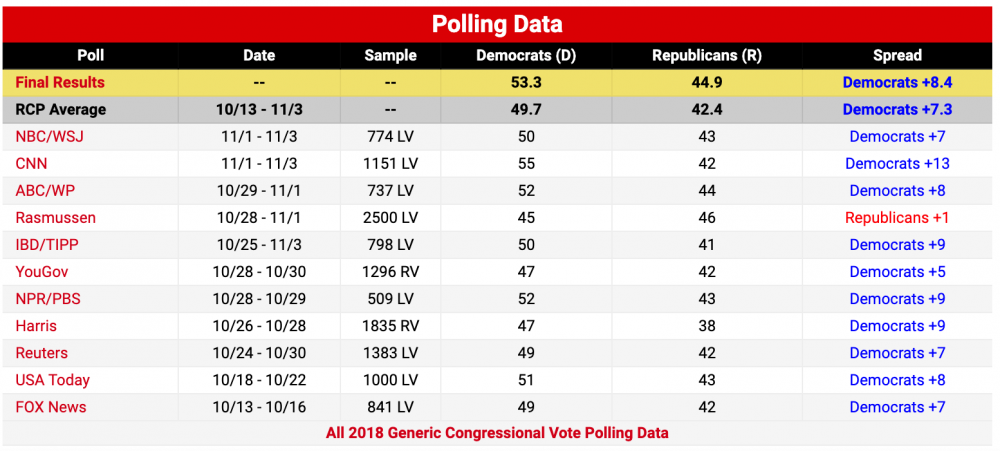Click the RCP Average row label
Image resolution: width=1000 pixels, height=451 pixels.
tap(60, 109)
